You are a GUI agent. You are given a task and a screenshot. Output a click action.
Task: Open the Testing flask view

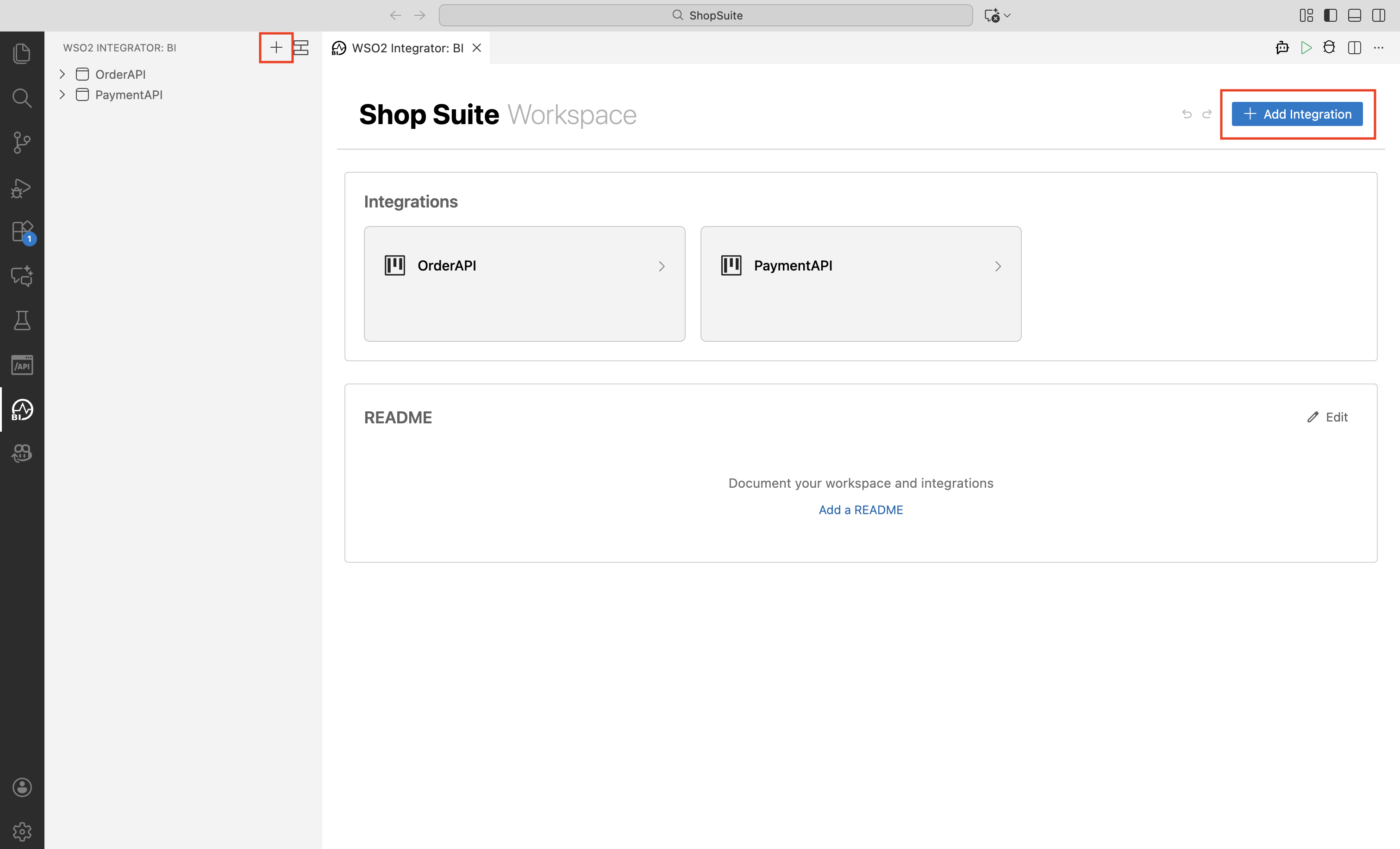point(22,321)
